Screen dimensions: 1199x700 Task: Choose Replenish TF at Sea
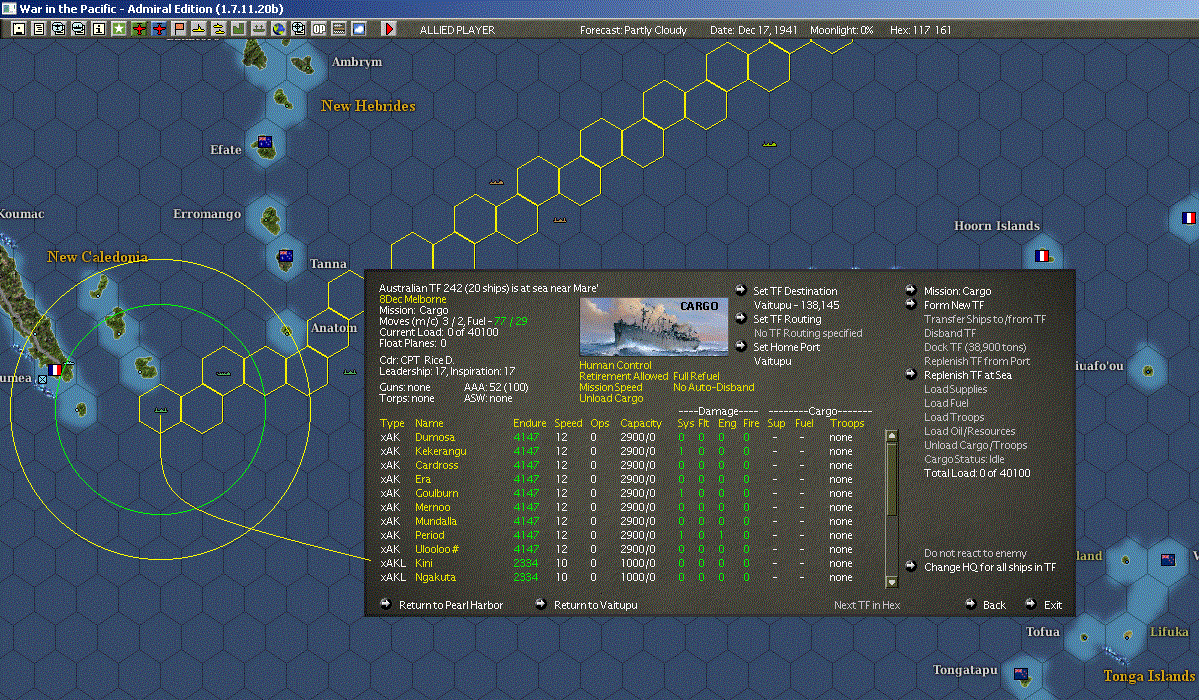(x=967, y=376)
